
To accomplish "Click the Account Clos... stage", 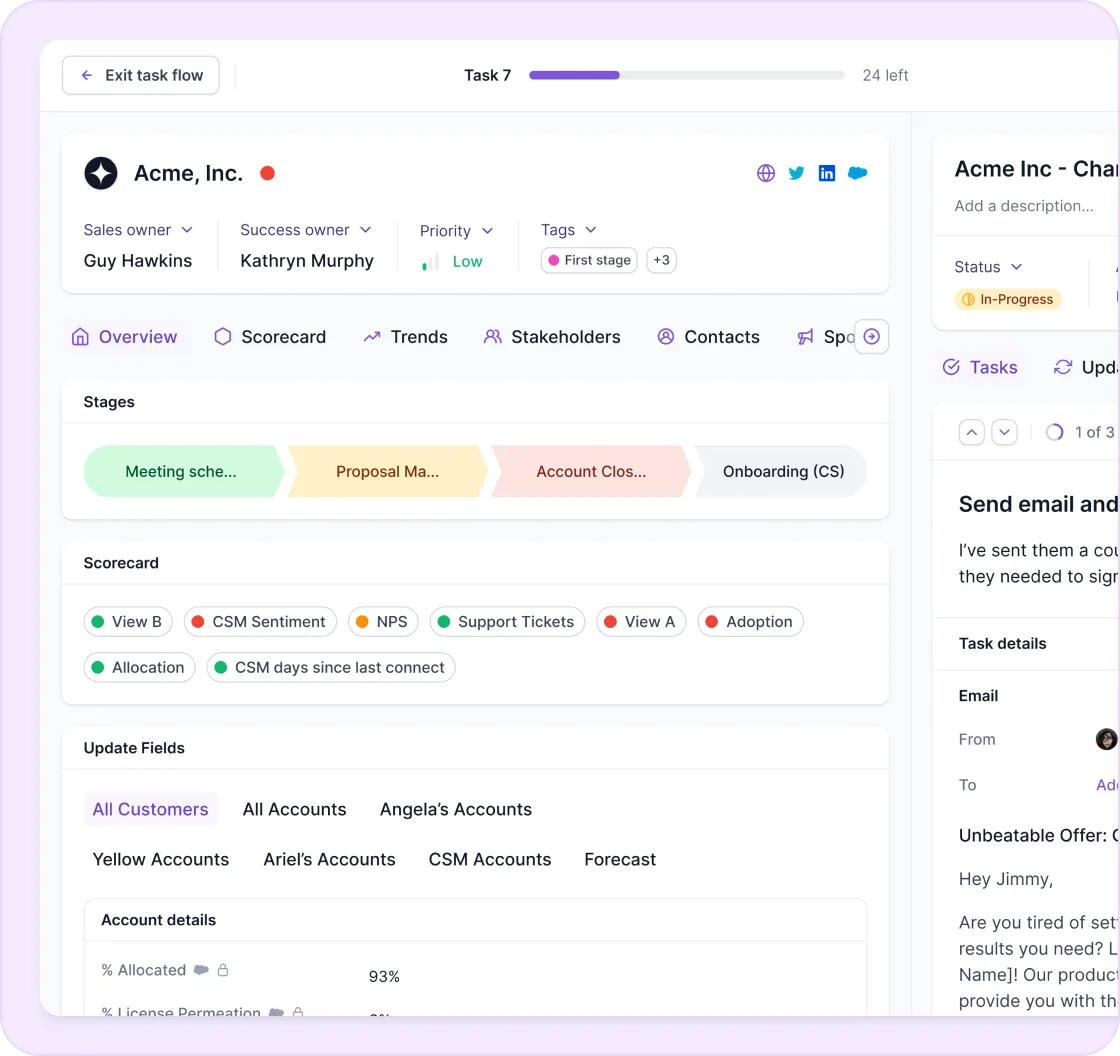I will click(591, 472).
